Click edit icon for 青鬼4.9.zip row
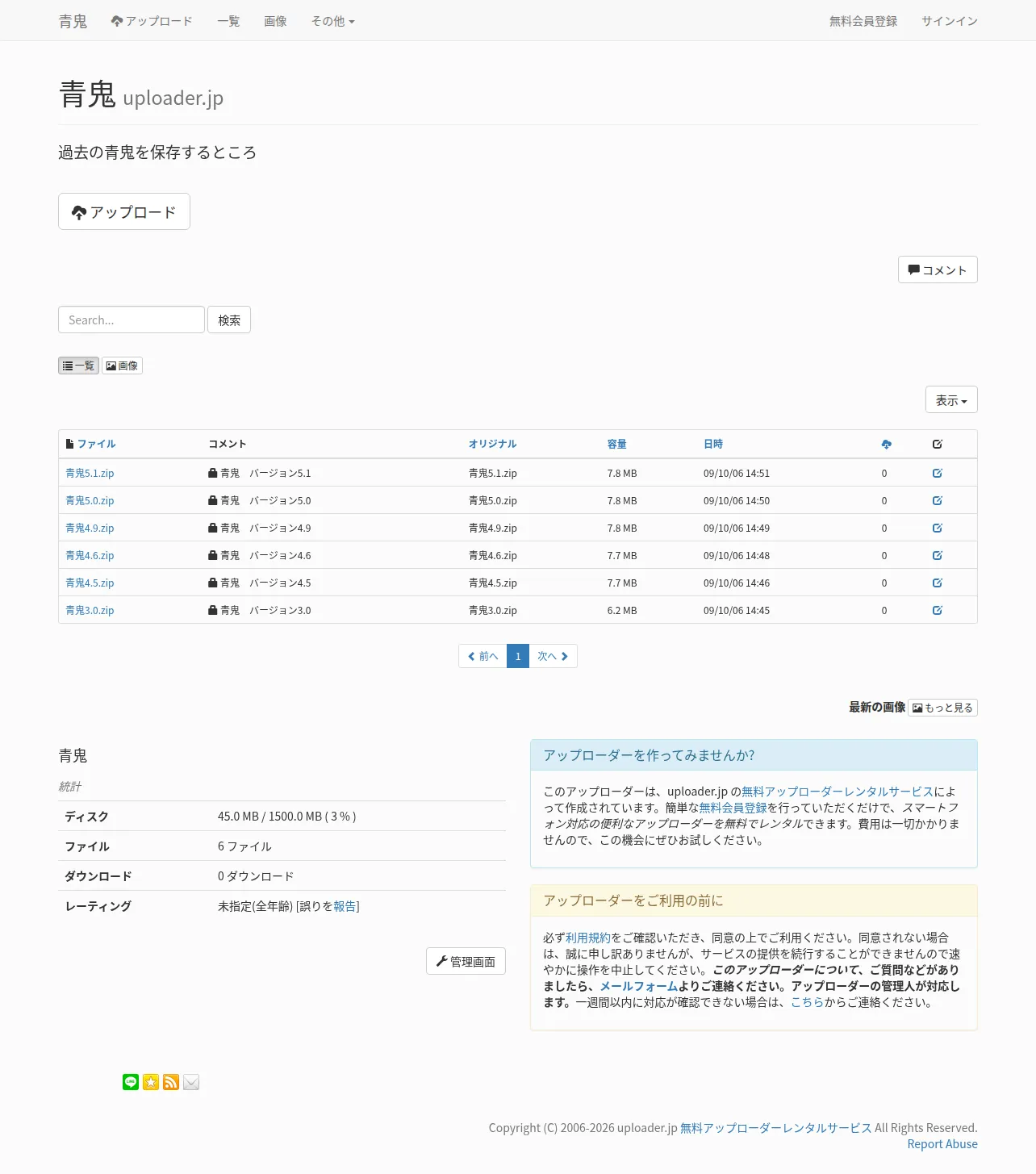This screenshot has height=1174, width=1036. point(938,528)
